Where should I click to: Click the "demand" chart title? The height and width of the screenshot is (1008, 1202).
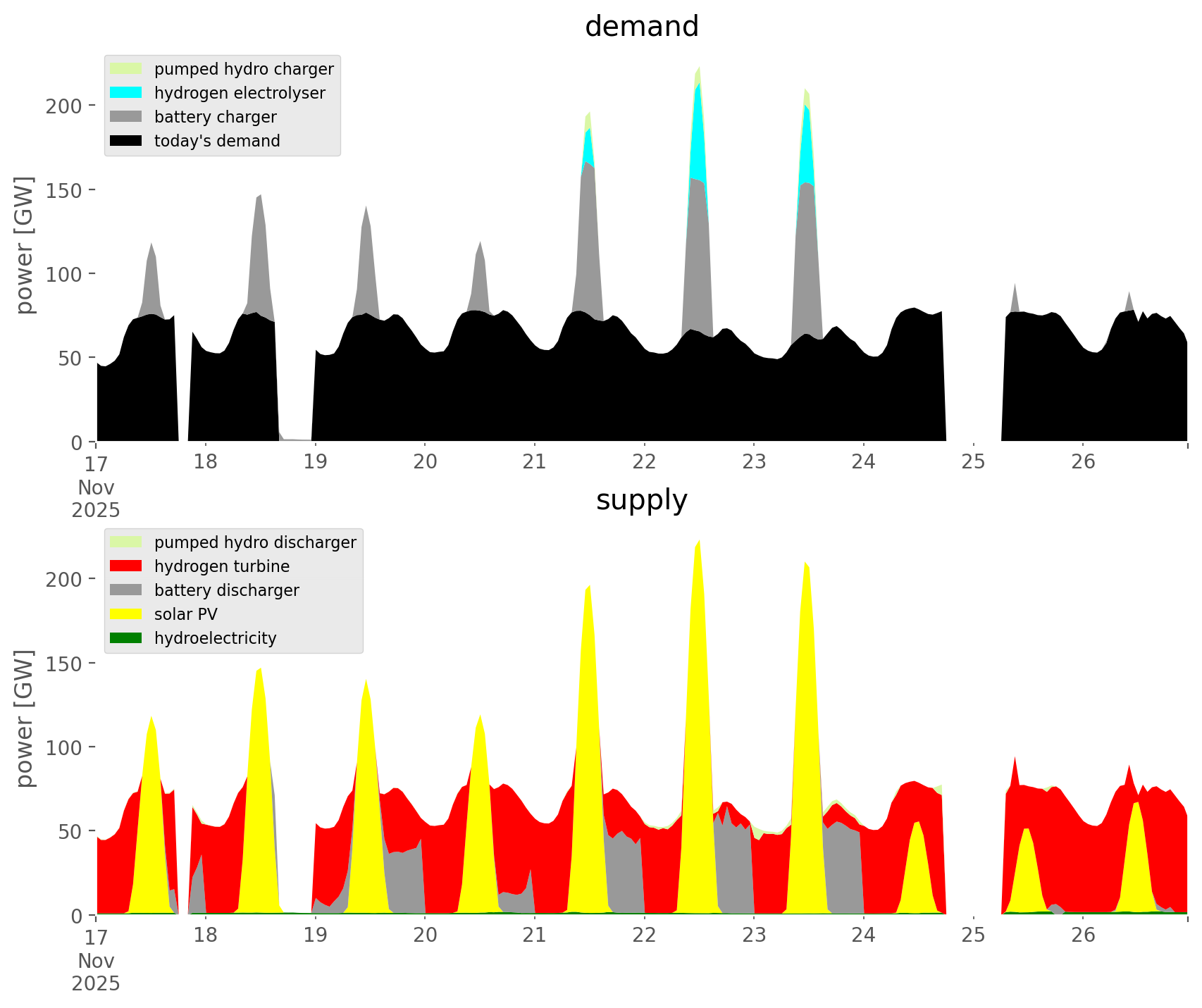[x=641, y=27]
